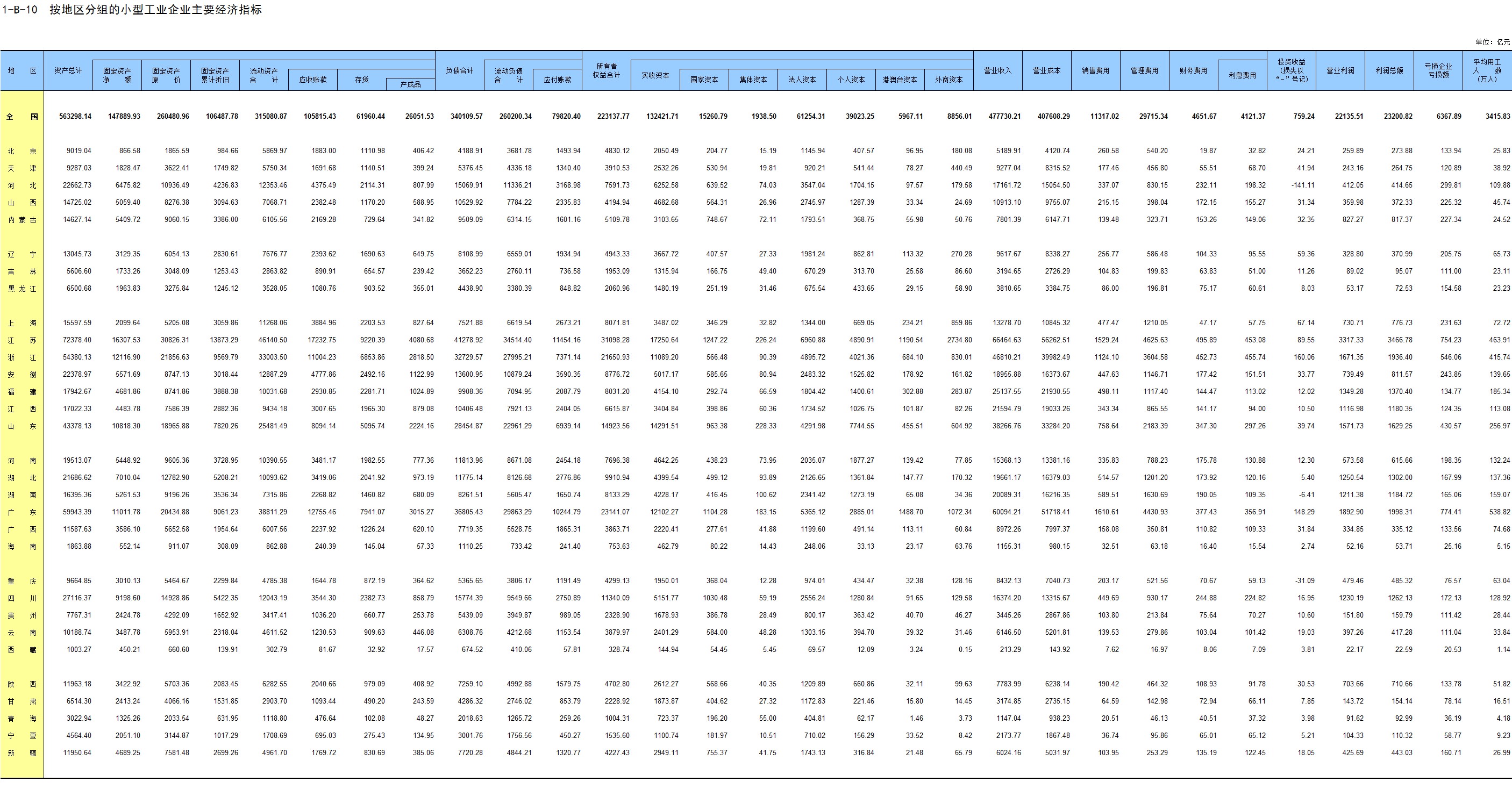
Task: Select the 全国 row label
Action: [x=22, y=117]
